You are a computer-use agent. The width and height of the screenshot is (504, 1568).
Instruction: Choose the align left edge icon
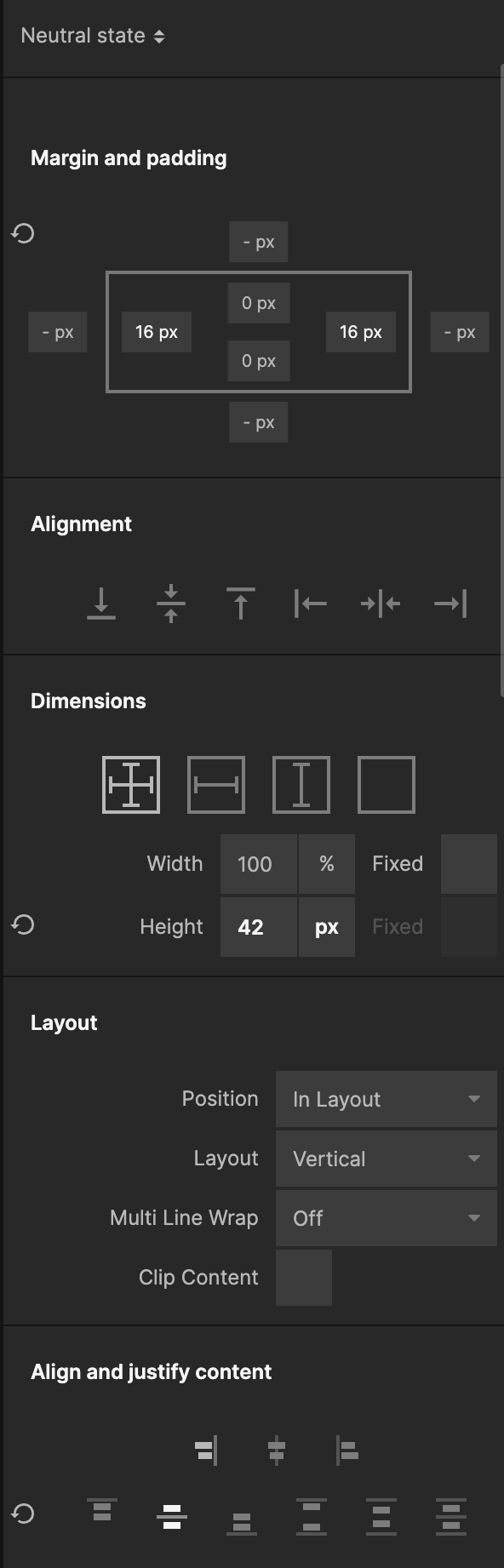pos(311,604)
